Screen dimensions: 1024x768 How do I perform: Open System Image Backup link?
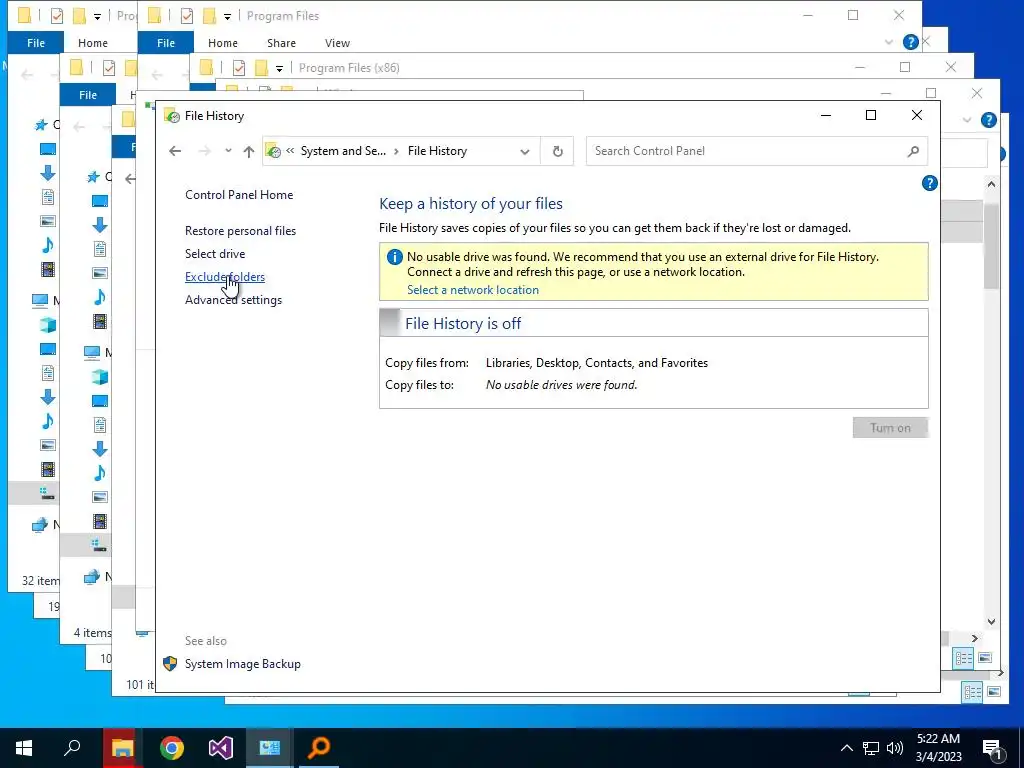click(242, 664)
